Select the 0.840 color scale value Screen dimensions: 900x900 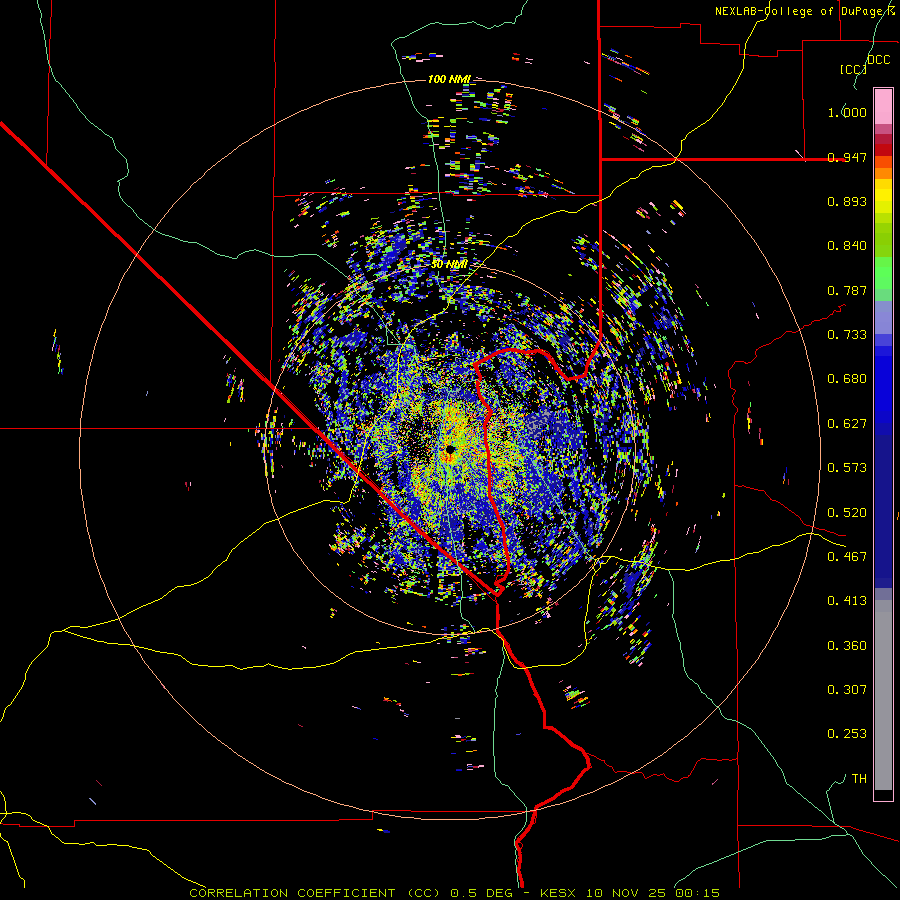click(847, 246)
